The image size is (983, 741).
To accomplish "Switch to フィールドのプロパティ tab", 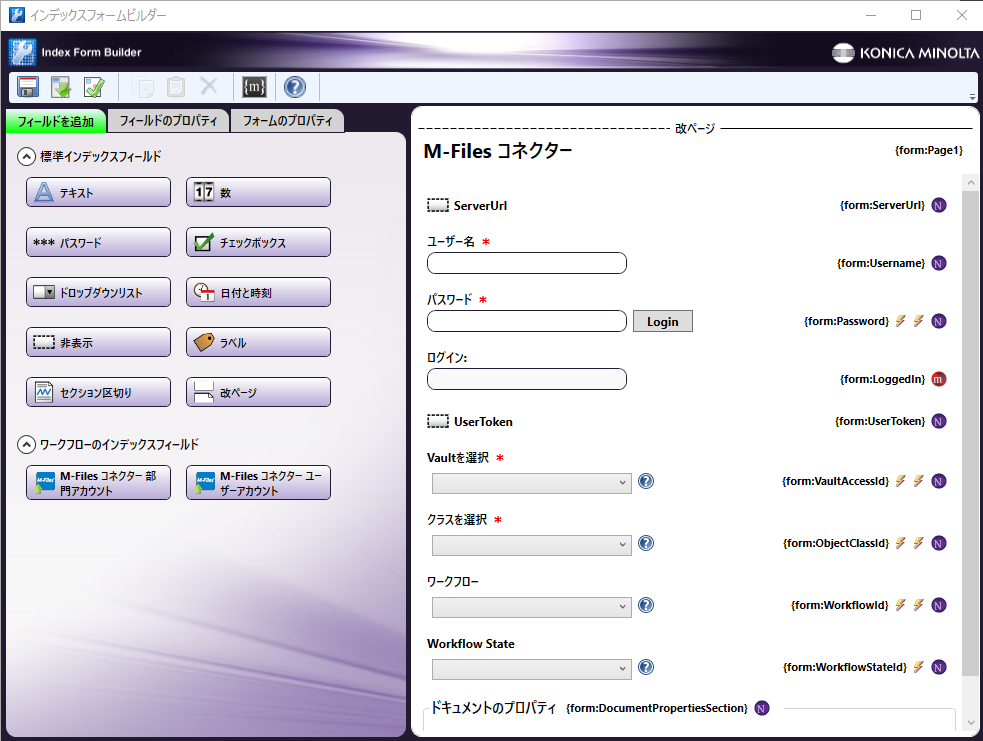I will 168,120.
